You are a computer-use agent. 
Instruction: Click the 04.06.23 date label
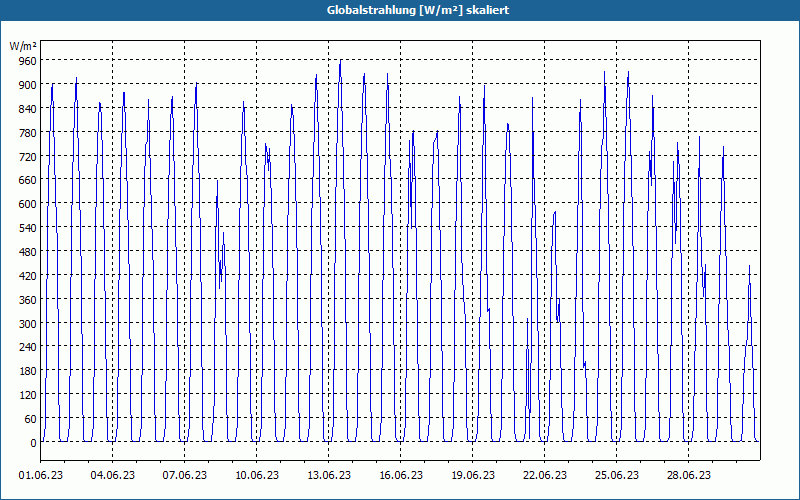coord(113,476)
